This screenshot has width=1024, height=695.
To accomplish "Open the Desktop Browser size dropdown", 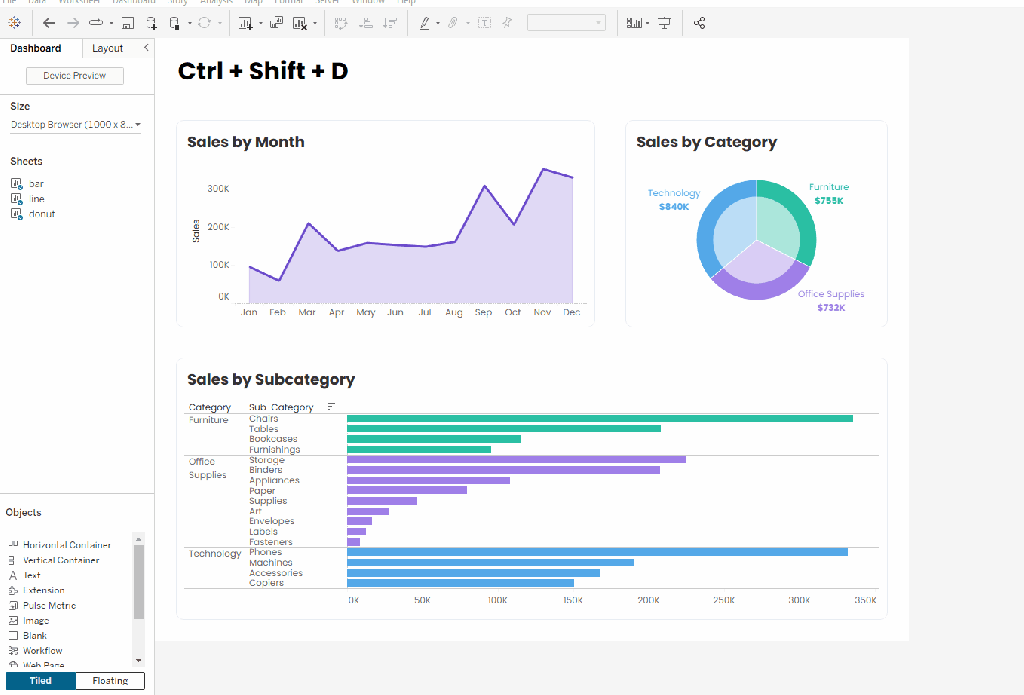I will pyautogui.click(x=76, y=125).
